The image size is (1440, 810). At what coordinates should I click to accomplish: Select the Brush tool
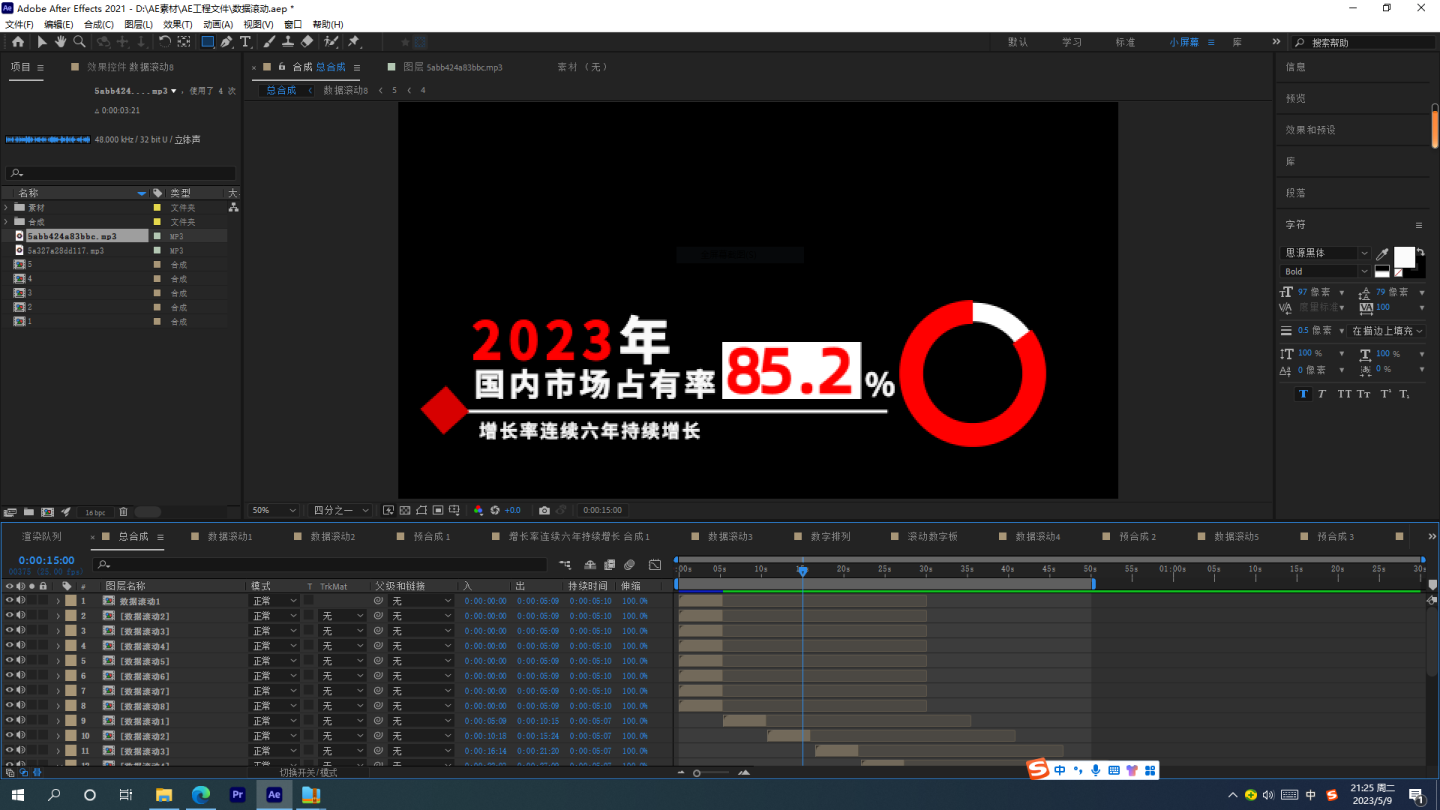(269, 42)
